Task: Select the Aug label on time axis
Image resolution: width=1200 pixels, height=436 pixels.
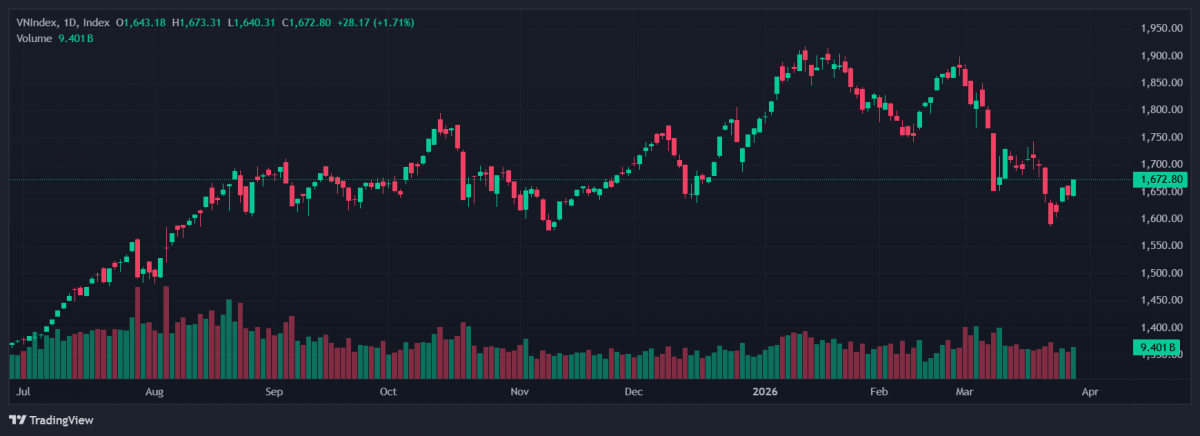Action: click(153, 393)
